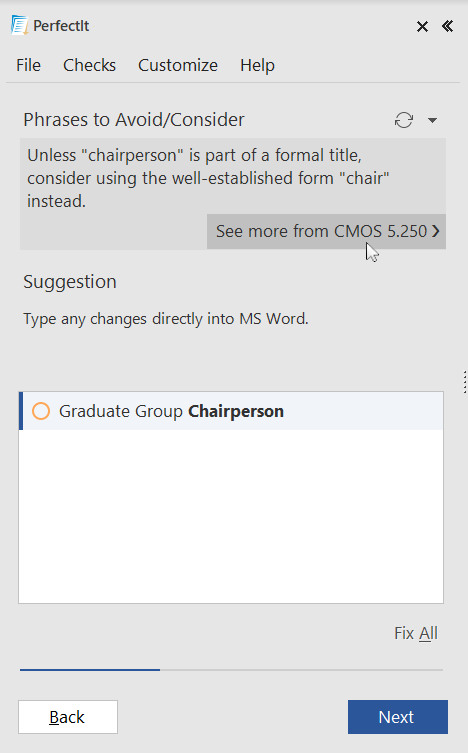Open the File menu

point(28,65)
